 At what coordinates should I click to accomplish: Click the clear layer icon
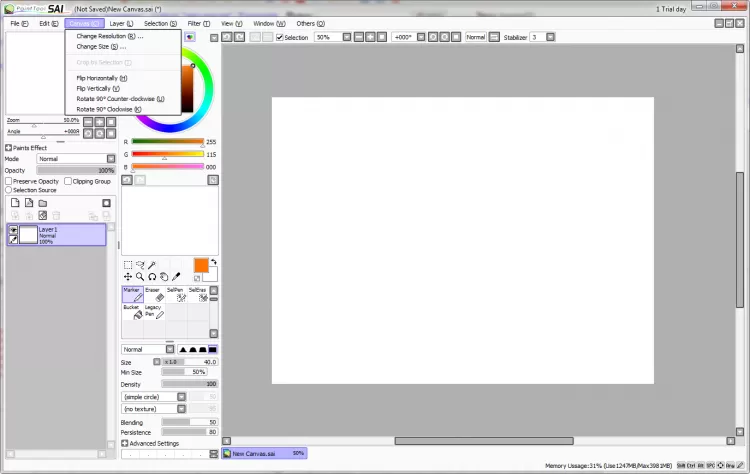tap(43, 216)
